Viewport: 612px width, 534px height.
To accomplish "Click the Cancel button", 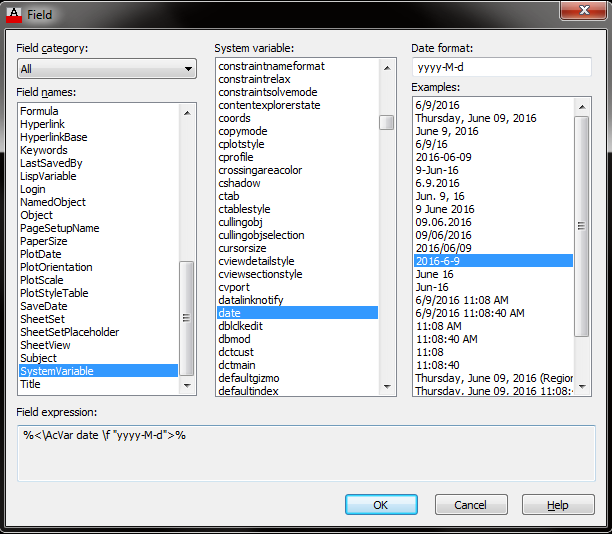I will pyautogui.click(x=471, y=505).
